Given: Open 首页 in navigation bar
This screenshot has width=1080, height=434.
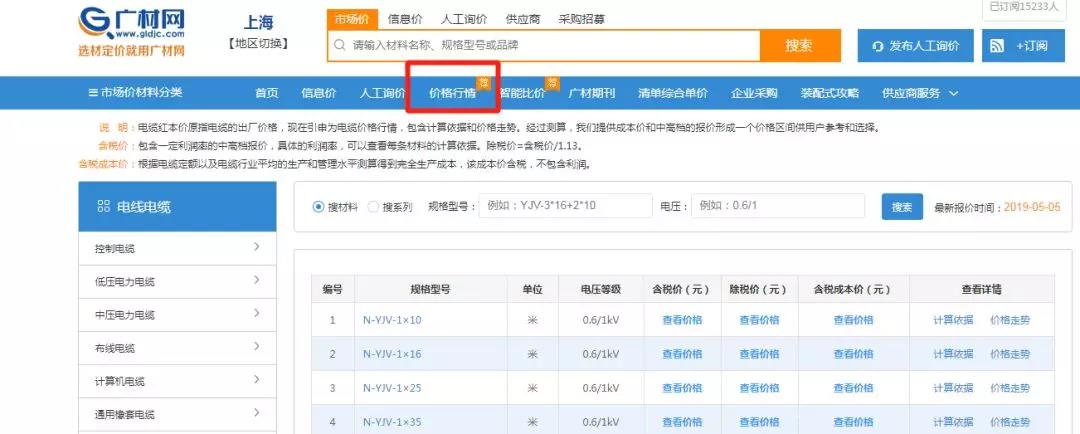Looking at the screenshot, I should (267, 93).
